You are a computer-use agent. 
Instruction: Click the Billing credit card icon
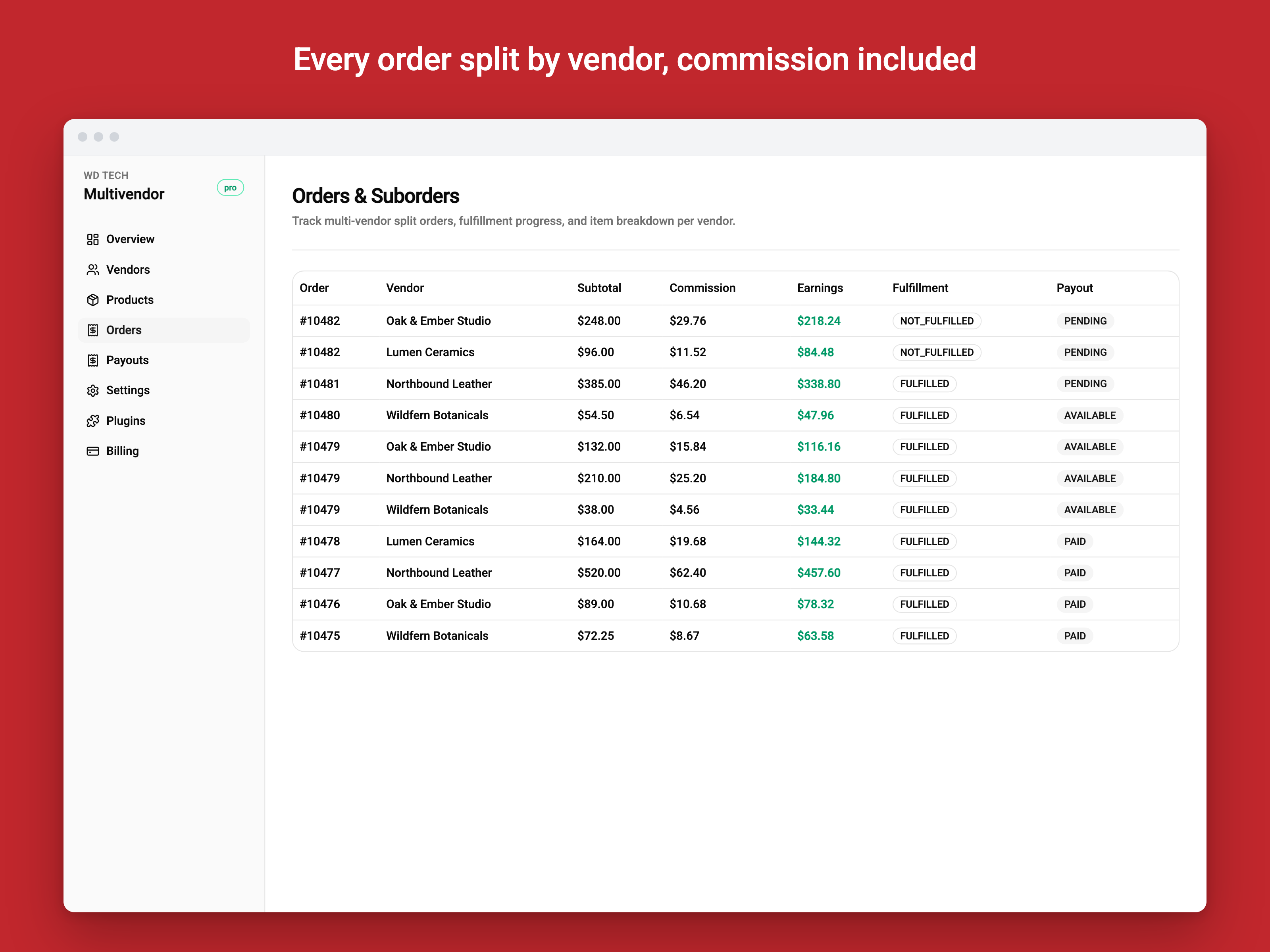pos(92,451)
